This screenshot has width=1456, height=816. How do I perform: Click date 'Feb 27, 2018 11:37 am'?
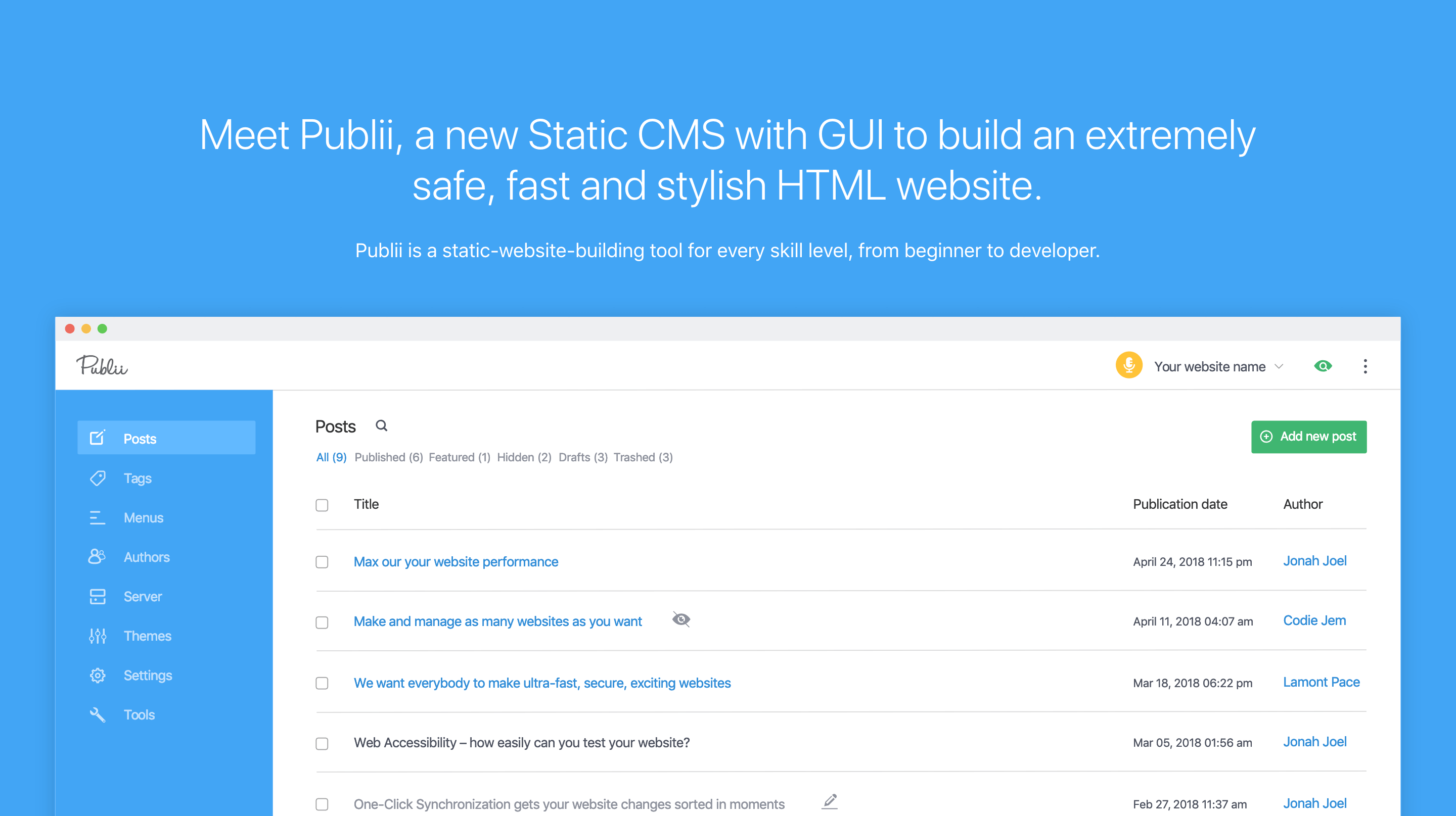[x=1190, y=804]
